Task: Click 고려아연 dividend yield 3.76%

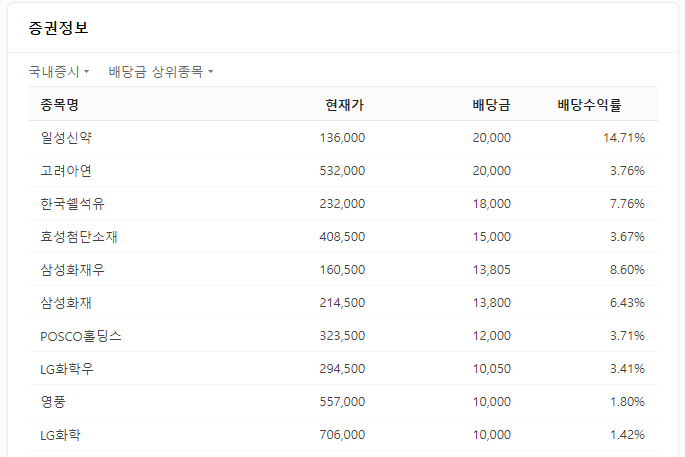Action: point(627,171)
